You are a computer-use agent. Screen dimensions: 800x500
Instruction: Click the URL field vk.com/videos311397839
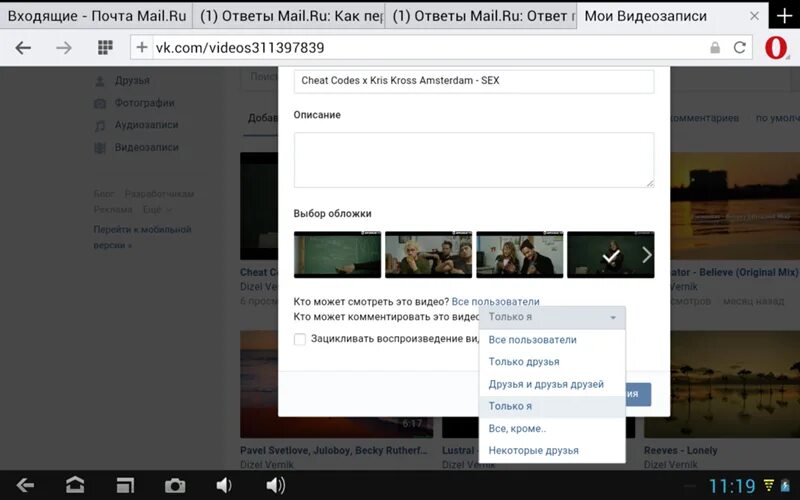point(429,47)
